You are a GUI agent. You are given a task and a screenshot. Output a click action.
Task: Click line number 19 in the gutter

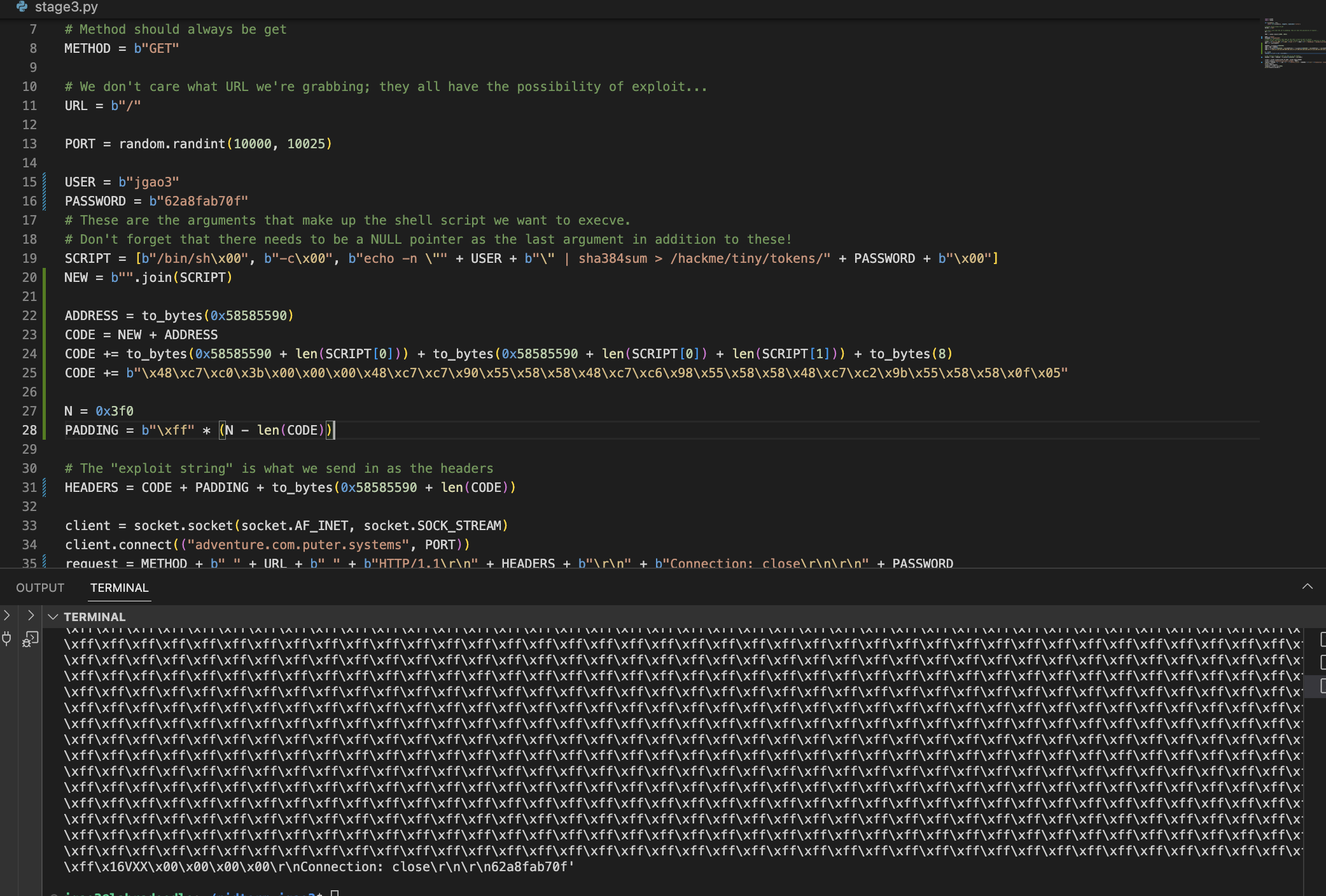tap(29, 258)
